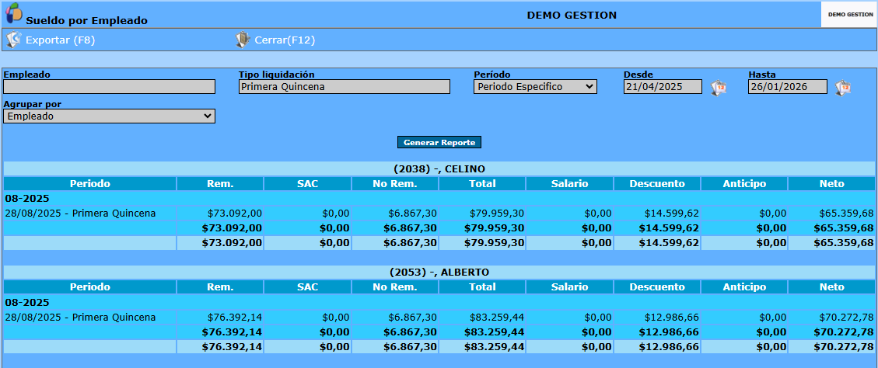The width and height of the screenshot is (878, 368).
Task: Click the non-bold $65.359,68 net for CELINO
Action: pyautogui.click(x=846, y=213)
